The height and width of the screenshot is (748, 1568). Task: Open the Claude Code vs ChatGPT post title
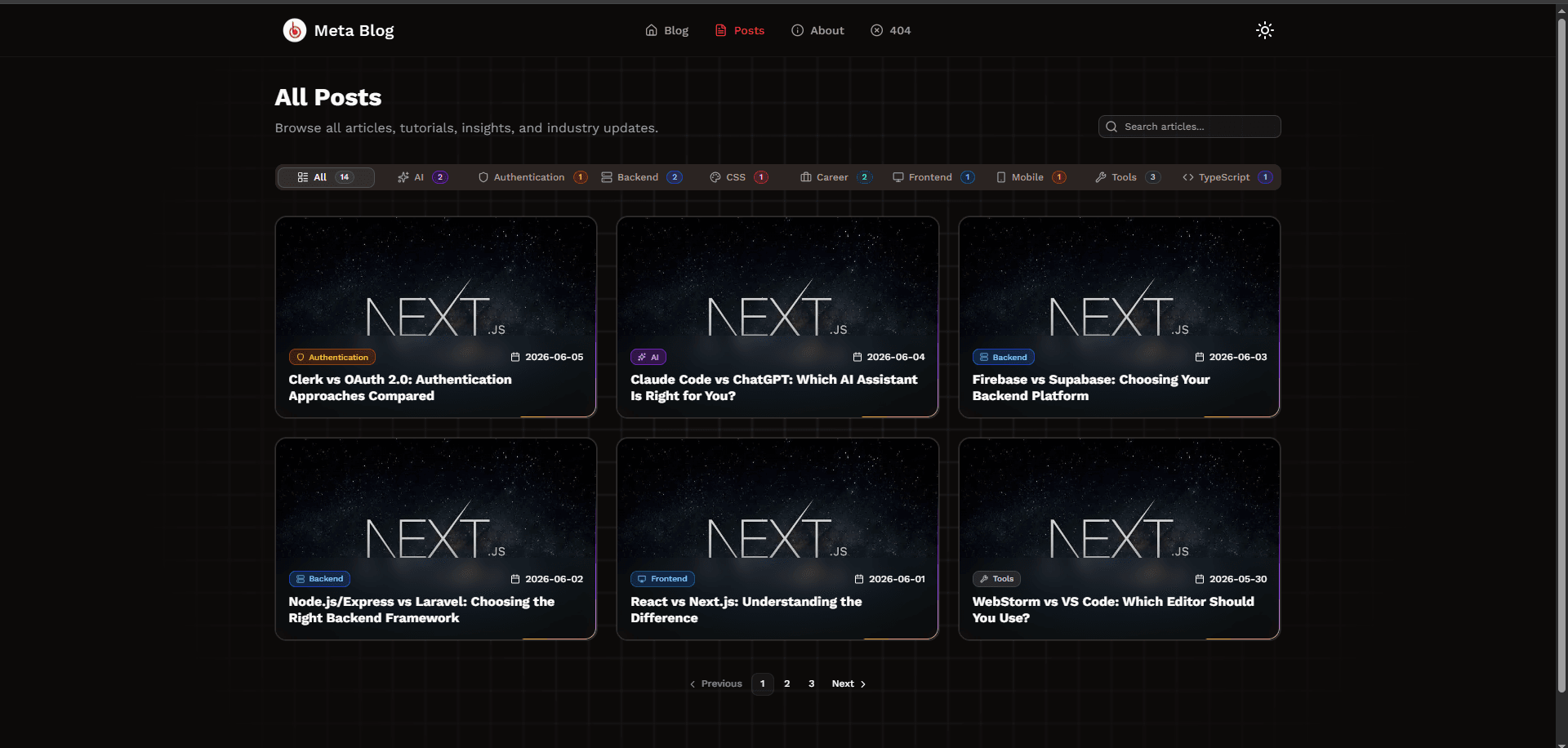point(773,388)
